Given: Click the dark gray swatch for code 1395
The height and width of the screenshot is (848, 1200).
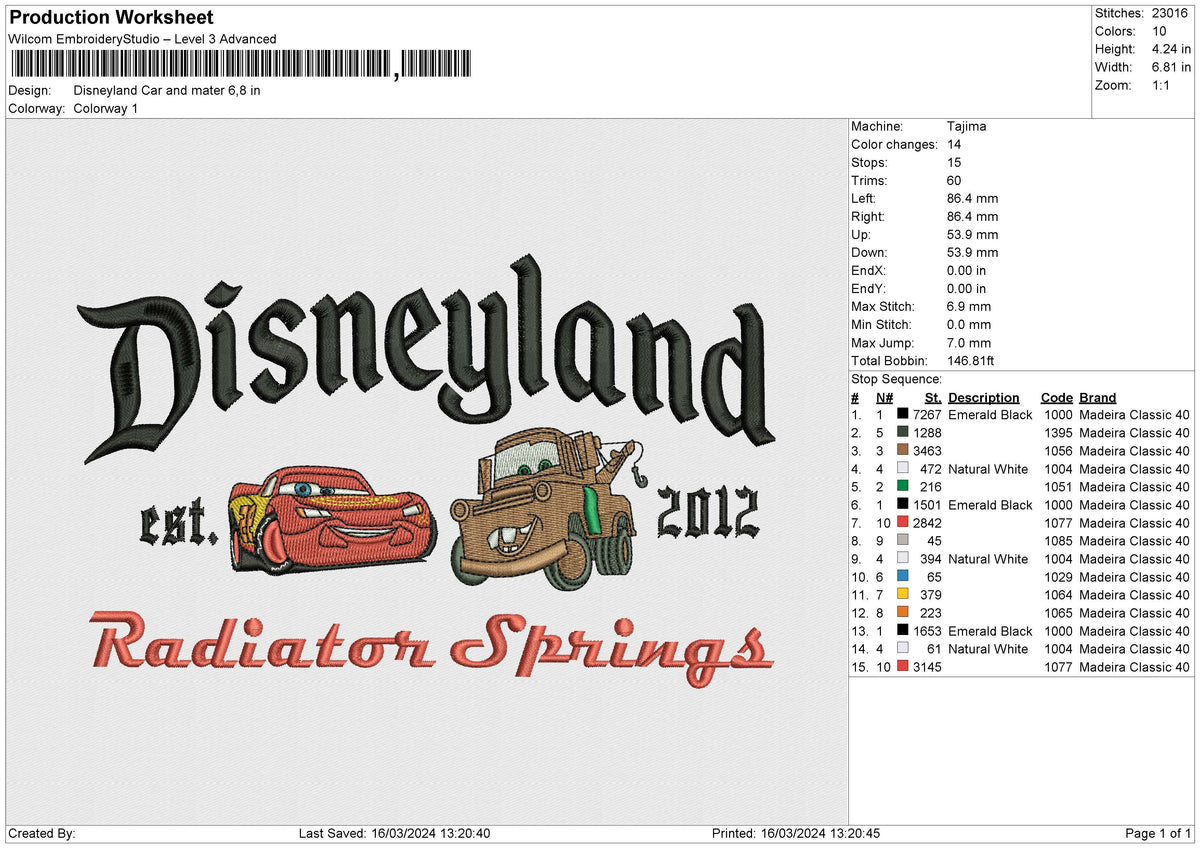Looking at the screenshot, I should 902,433.
